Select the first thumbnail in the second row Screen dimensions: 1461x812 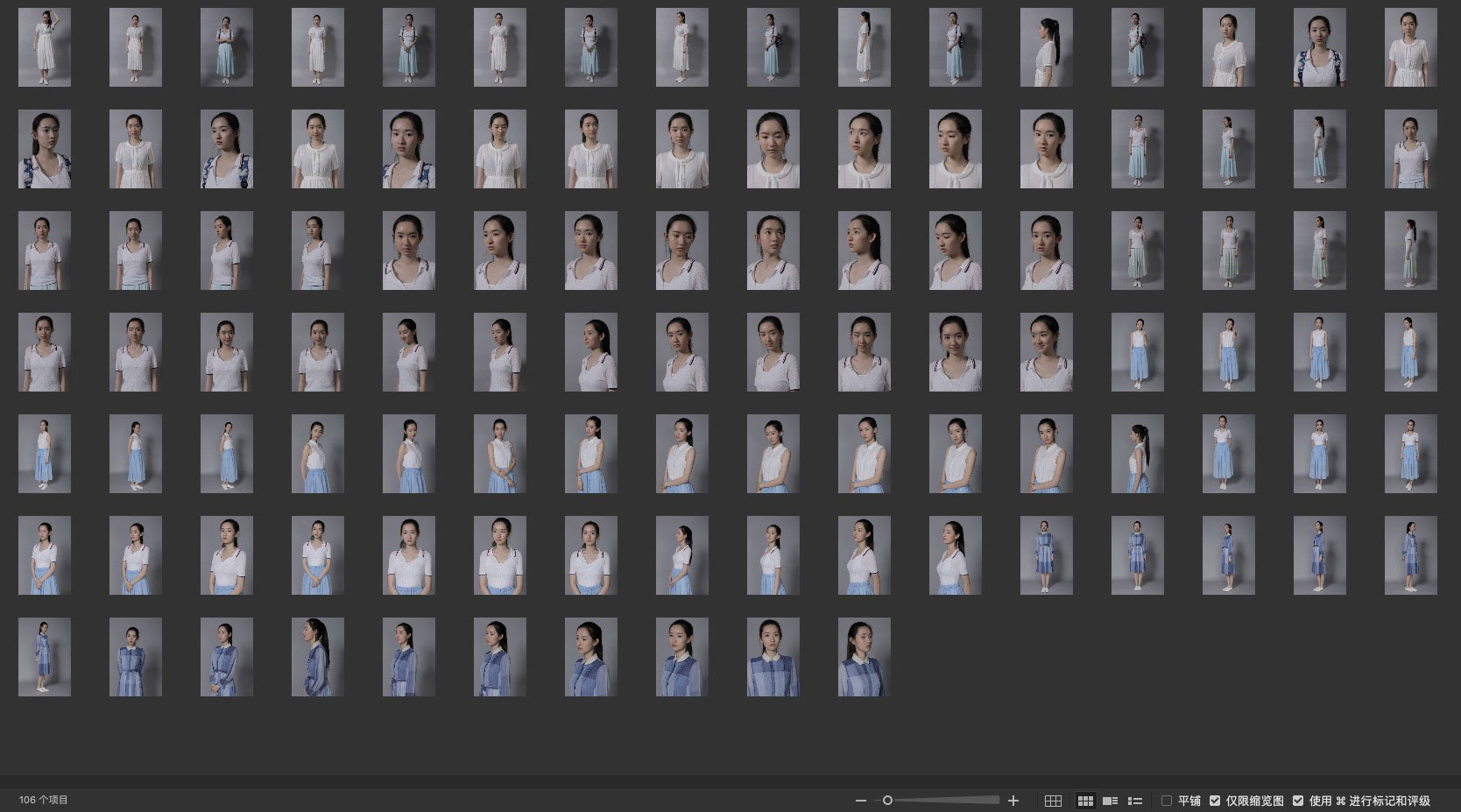(x=45, y=149)
